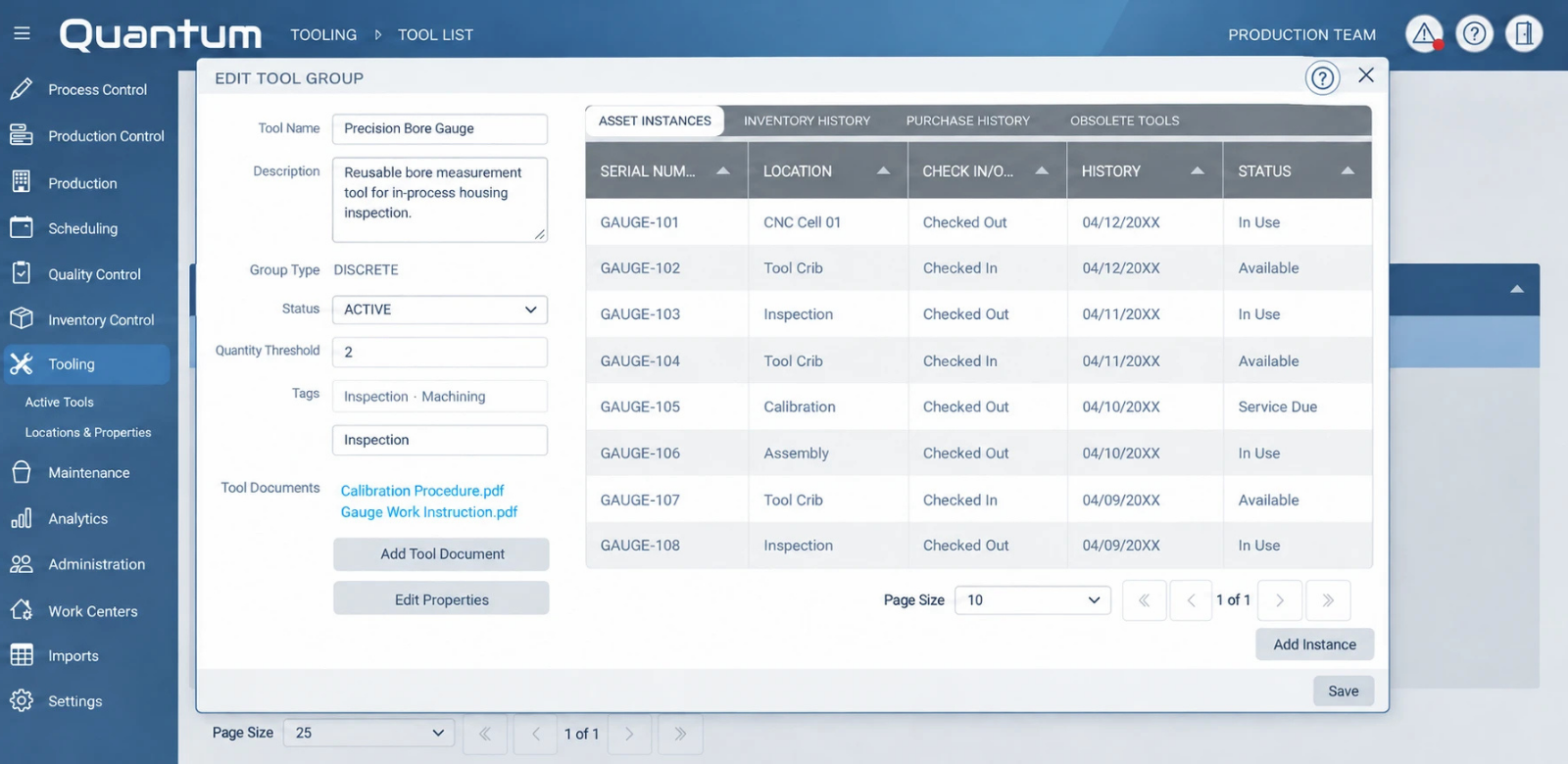1568x764 pixels.
Task: Click the Edit Properties button
Action: pos(441,599)
